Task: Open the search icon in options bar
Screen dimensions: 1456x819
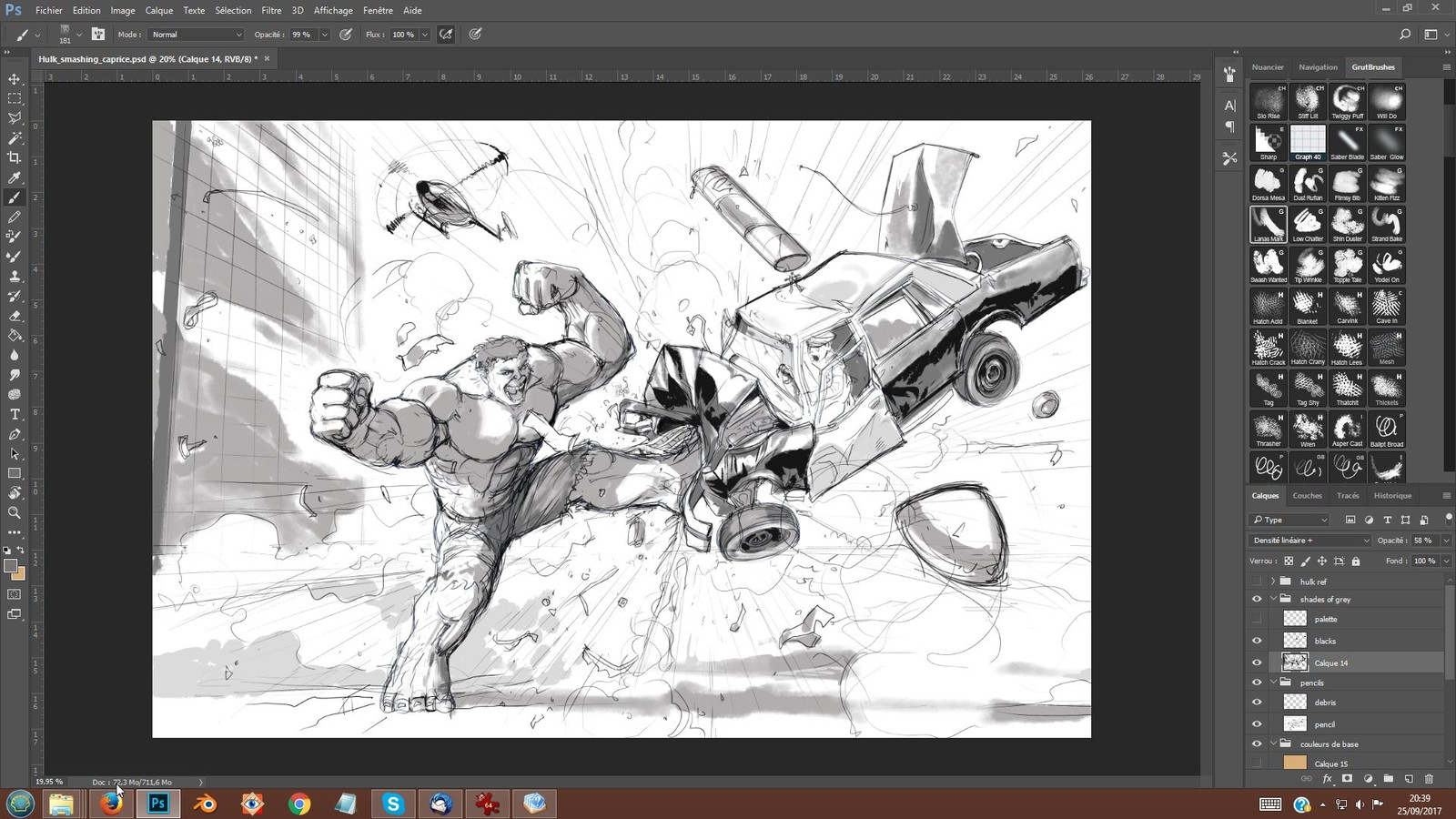Action: [x=1405, y=35]
